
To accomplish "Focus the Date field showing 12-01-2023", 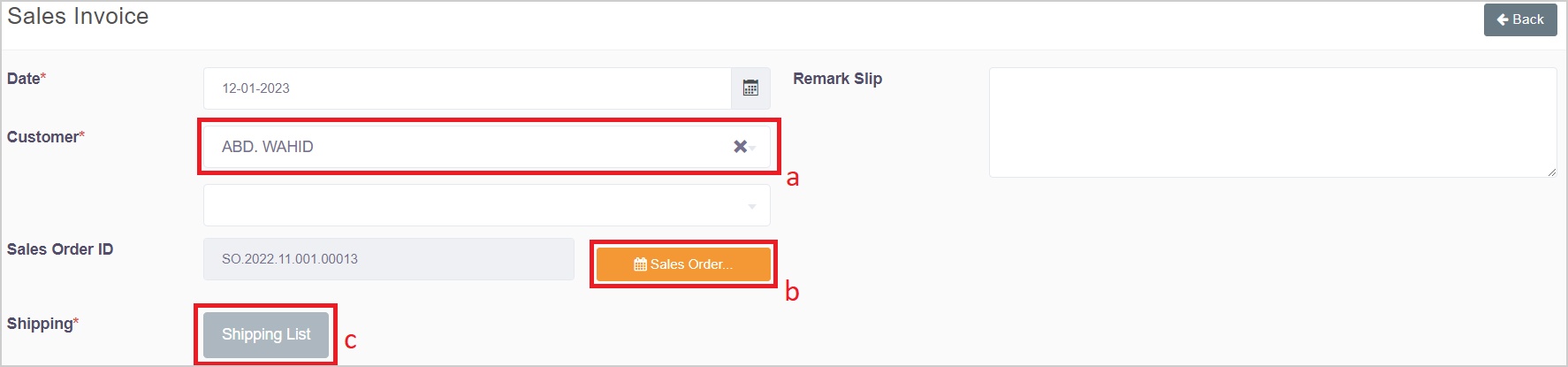I will pos(467,88).
